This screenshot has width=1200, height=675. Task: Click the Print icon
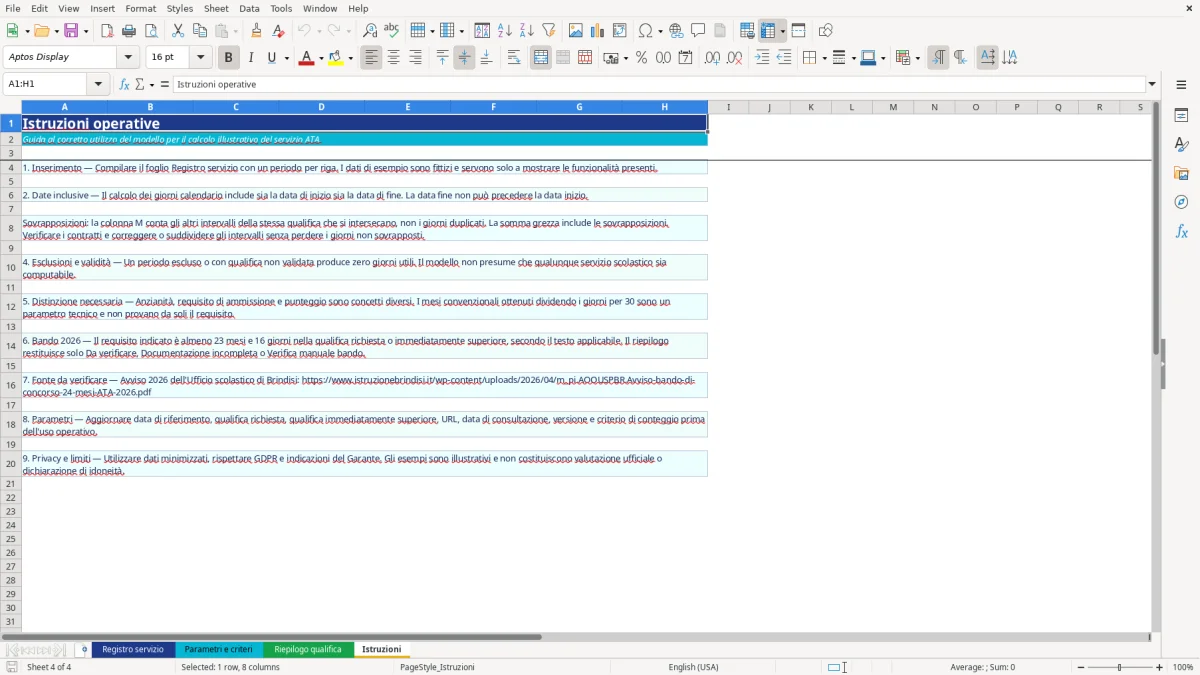pyautogui.click(x=129, y=31)
